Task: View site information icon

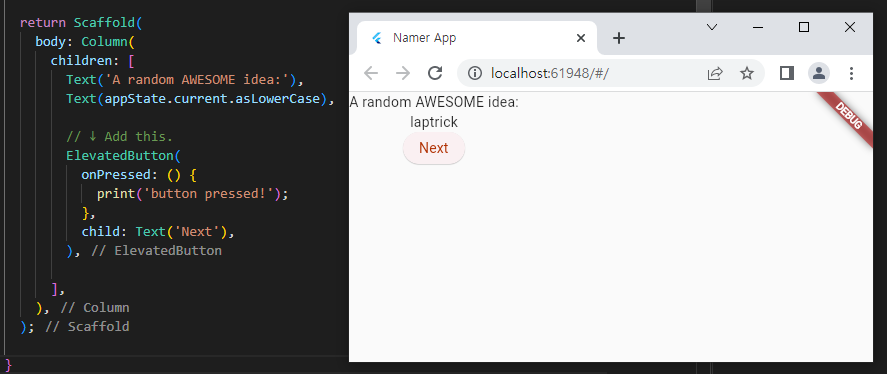Action: (x=476, y=73)
